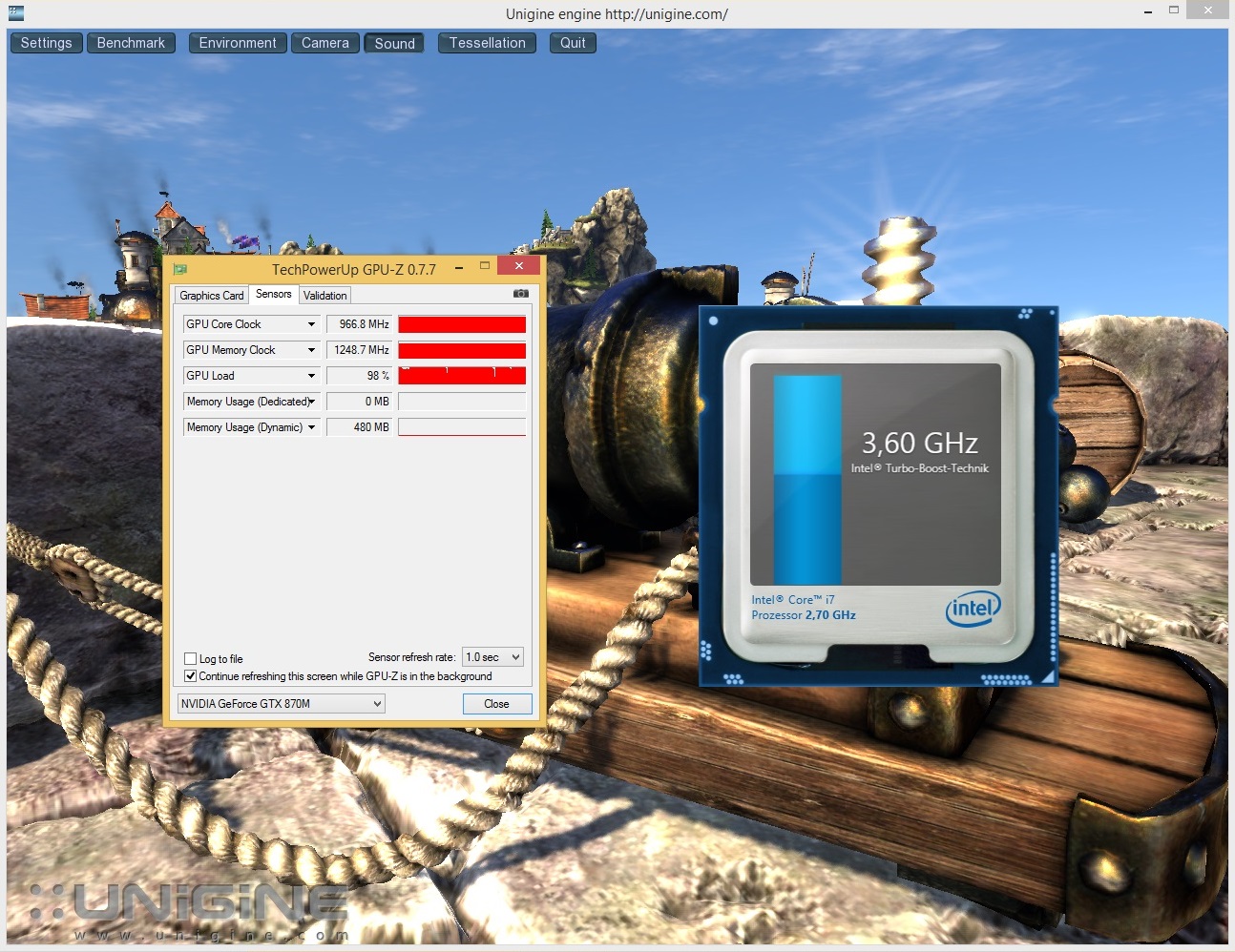Uncheck Continue refreshing in background option
The image size is (1235, 952).
point(190,675)
